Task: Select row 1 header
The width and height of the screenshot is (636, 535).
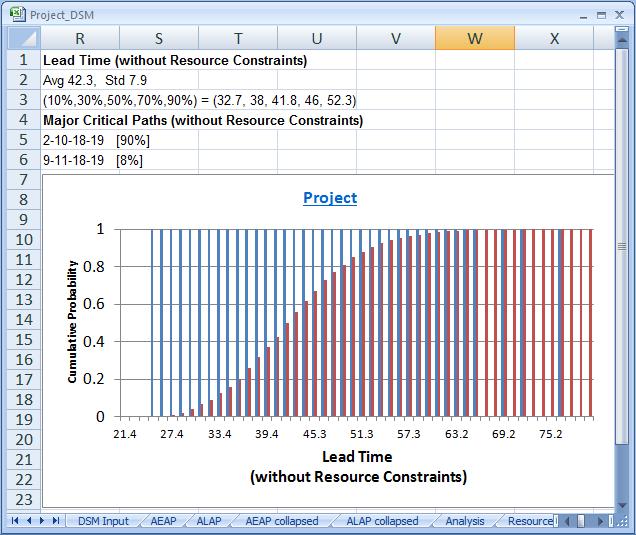Action: [x=24, y=60]
